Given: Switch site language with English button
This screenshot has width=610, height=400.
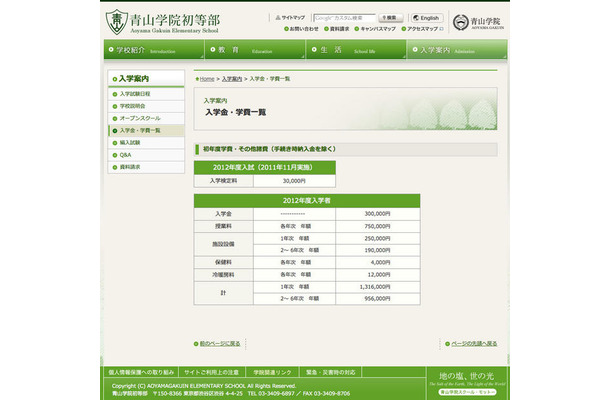Looking at the screenshot, I should (x=427, y=18).
